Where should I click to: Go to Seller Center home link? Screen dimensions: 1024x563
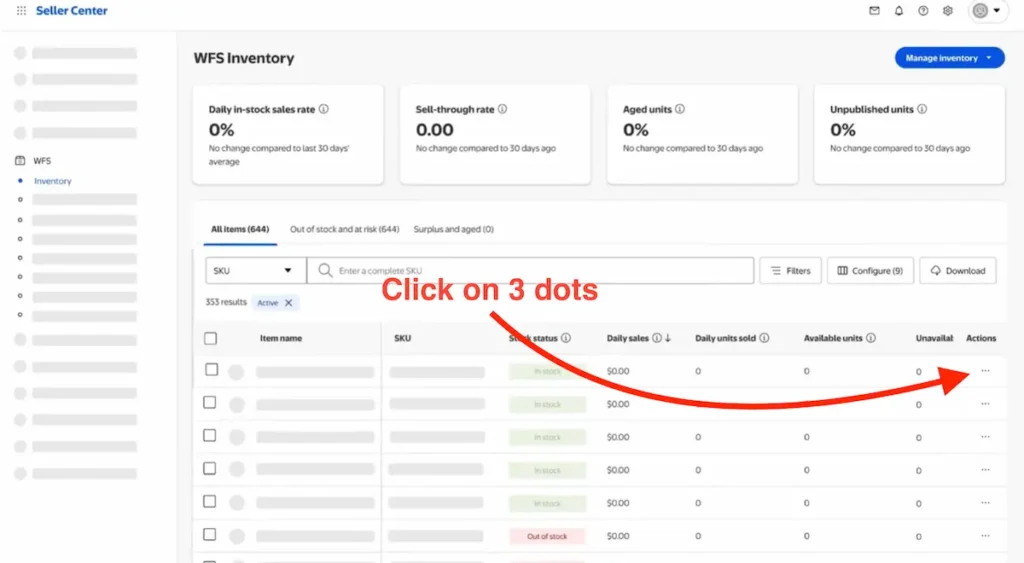point(72,10)
